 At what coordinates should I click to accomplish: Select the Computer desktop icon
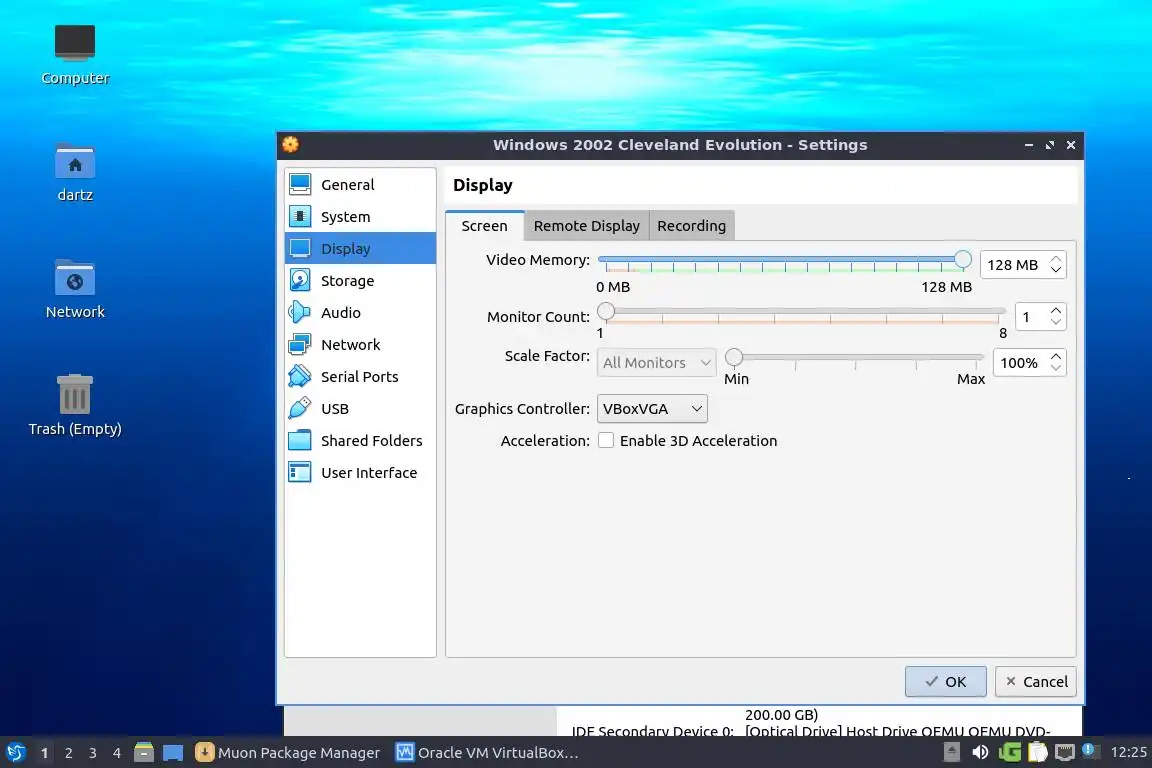[75, 42]
